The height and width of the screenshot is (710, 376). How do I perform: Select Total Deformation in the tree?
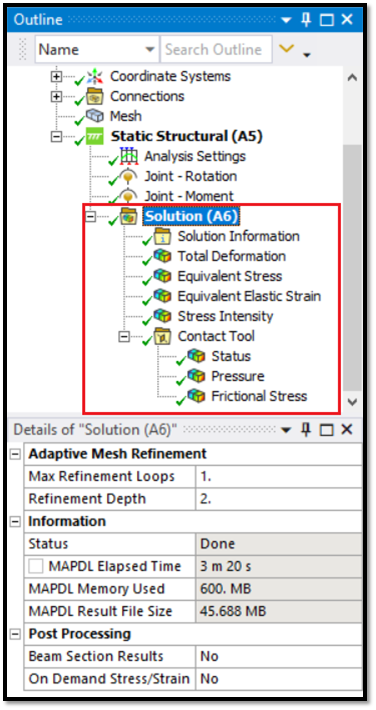click(x=231, y=256)
